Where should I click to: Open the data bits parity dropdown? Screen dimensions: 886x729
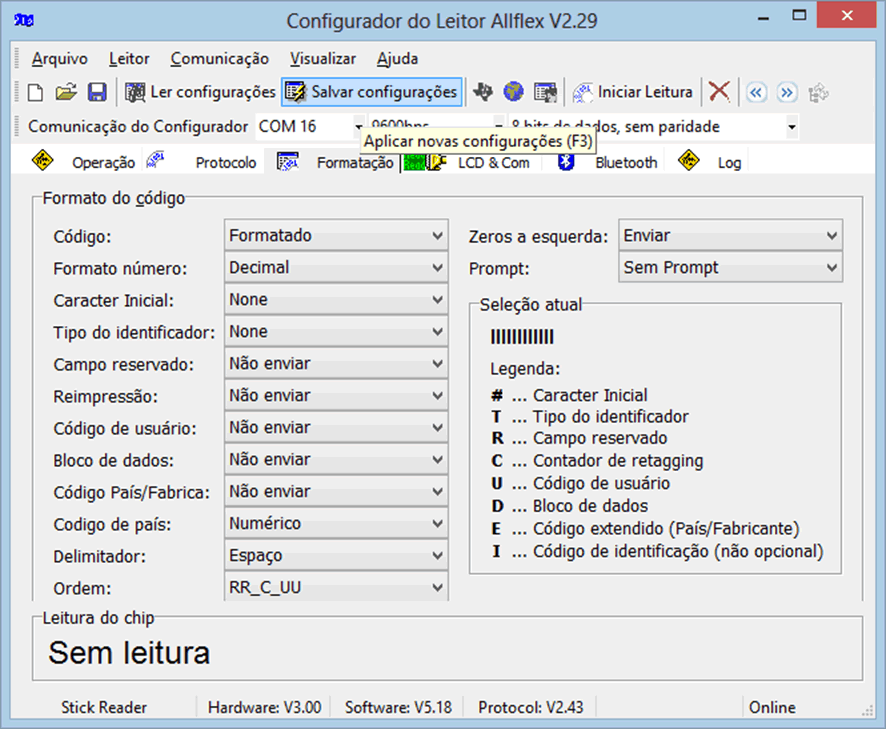(x=792, y=127)
